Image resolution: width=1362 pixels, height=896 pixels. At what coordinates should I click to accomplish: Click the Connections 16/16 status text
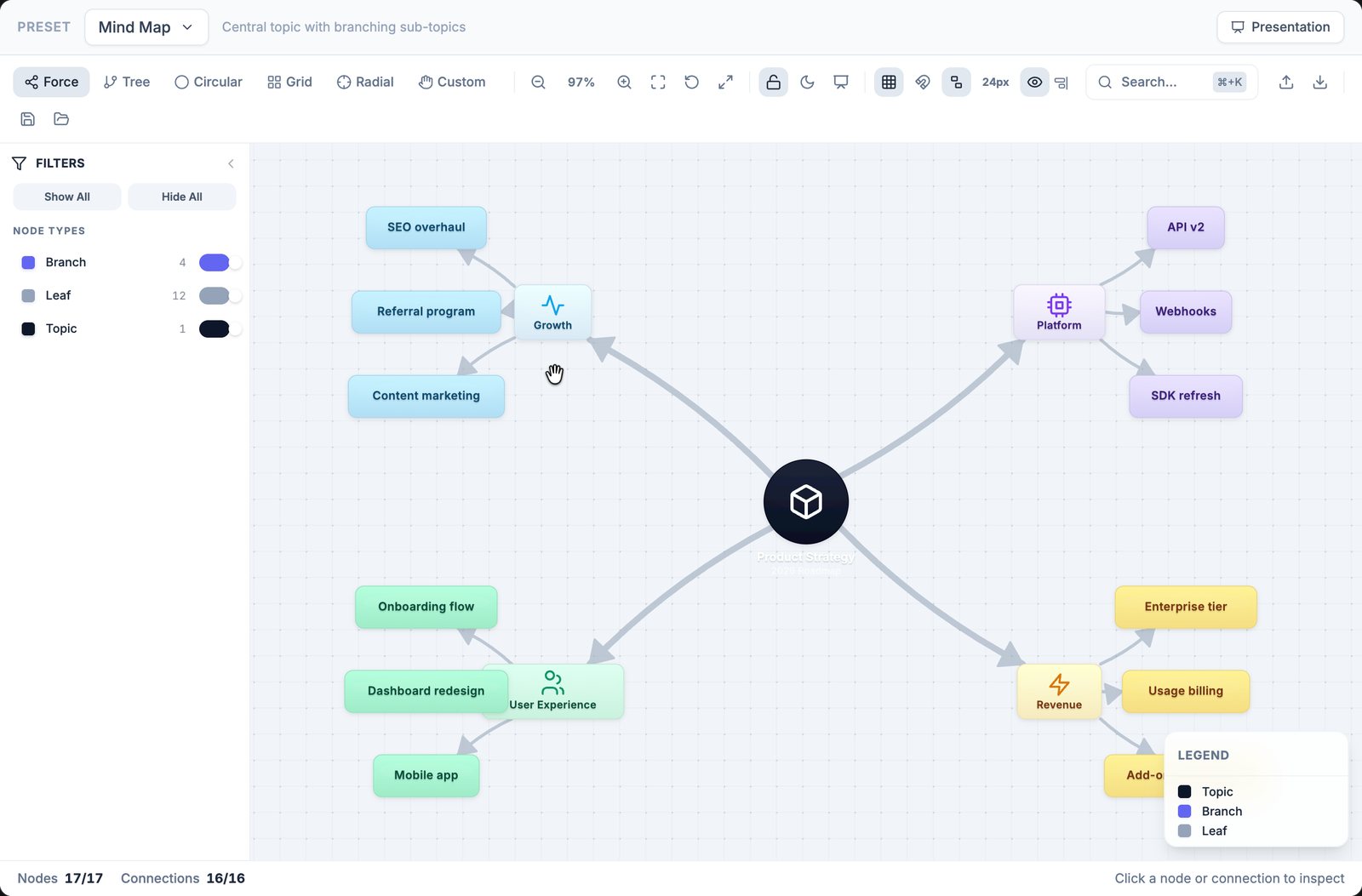182,878
